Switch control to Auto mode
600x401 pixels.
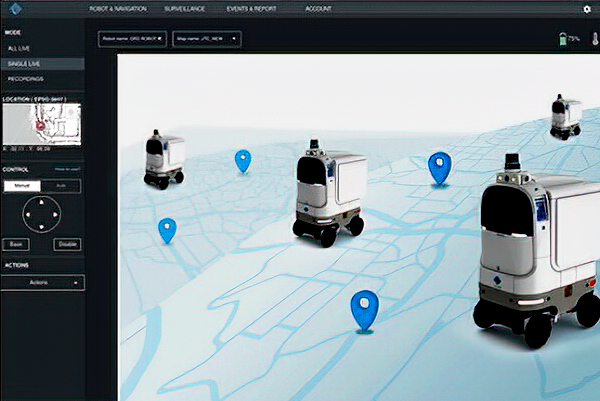click(61, 186)
